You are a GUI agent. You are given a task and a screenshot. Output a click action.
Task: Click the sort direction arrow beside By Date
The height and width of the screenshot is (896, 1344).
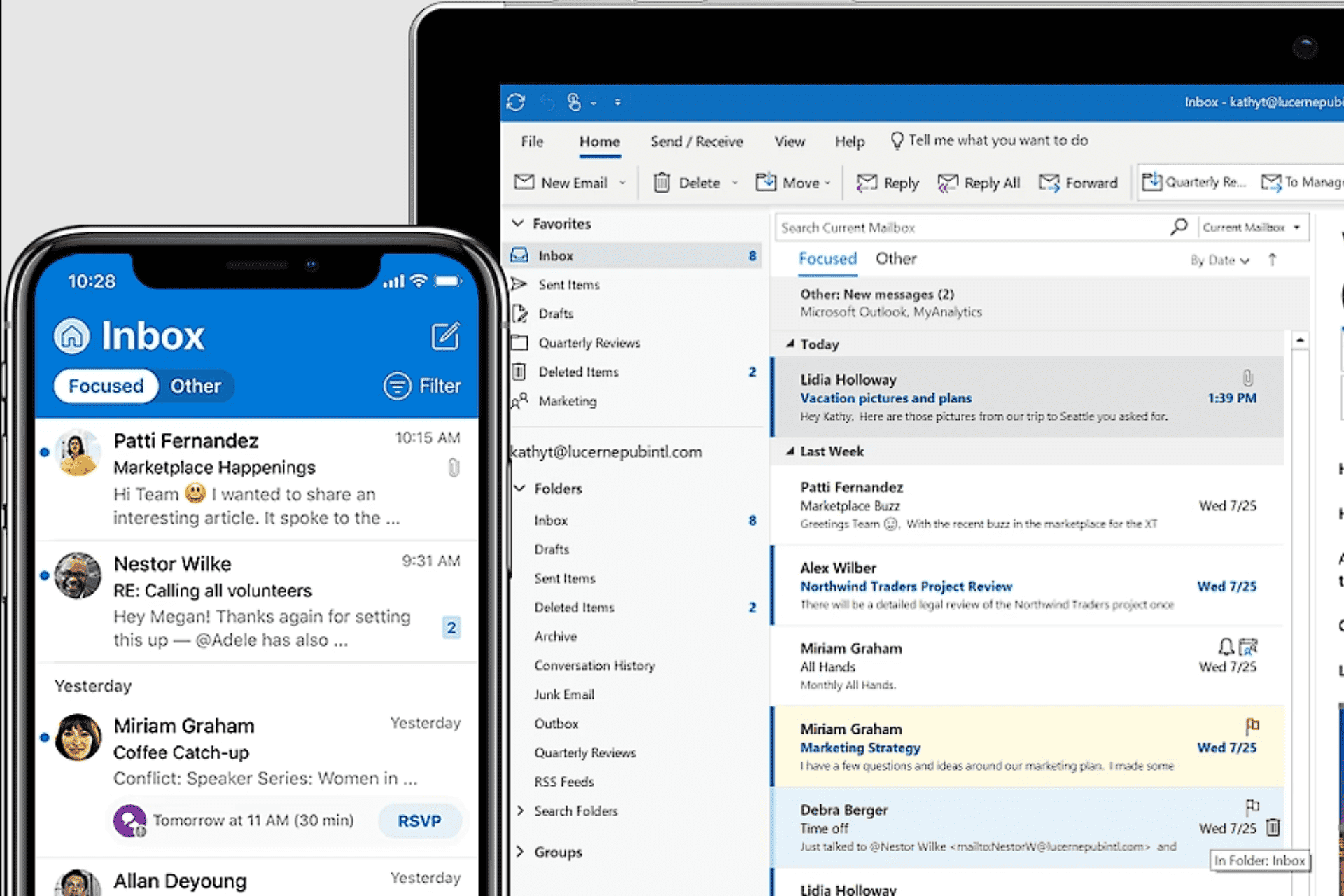1273,260
